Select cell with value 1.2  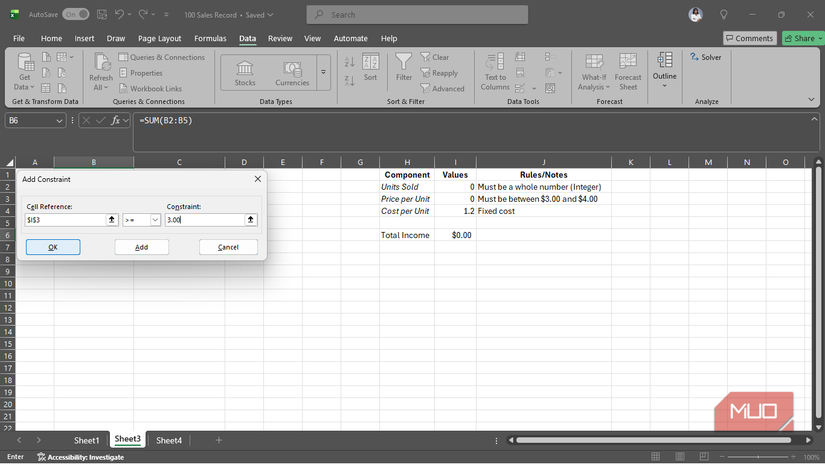pyautogui.click(x=455, y=211)
